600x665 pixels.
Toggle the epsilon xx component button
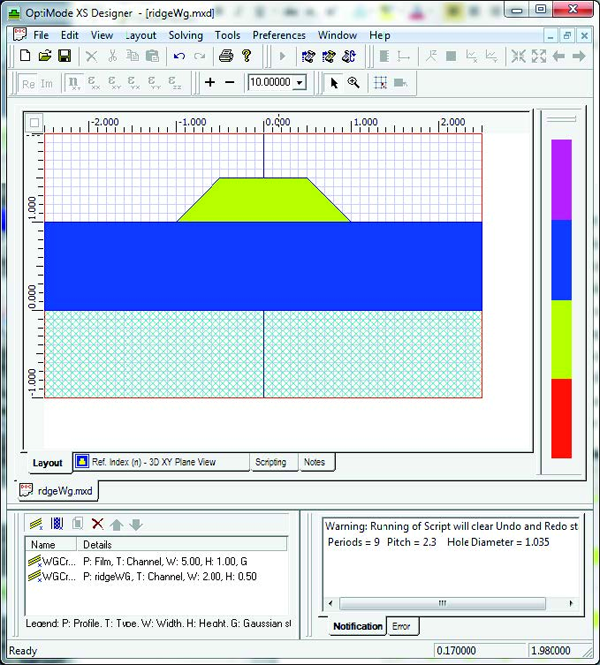pos(93,83)
